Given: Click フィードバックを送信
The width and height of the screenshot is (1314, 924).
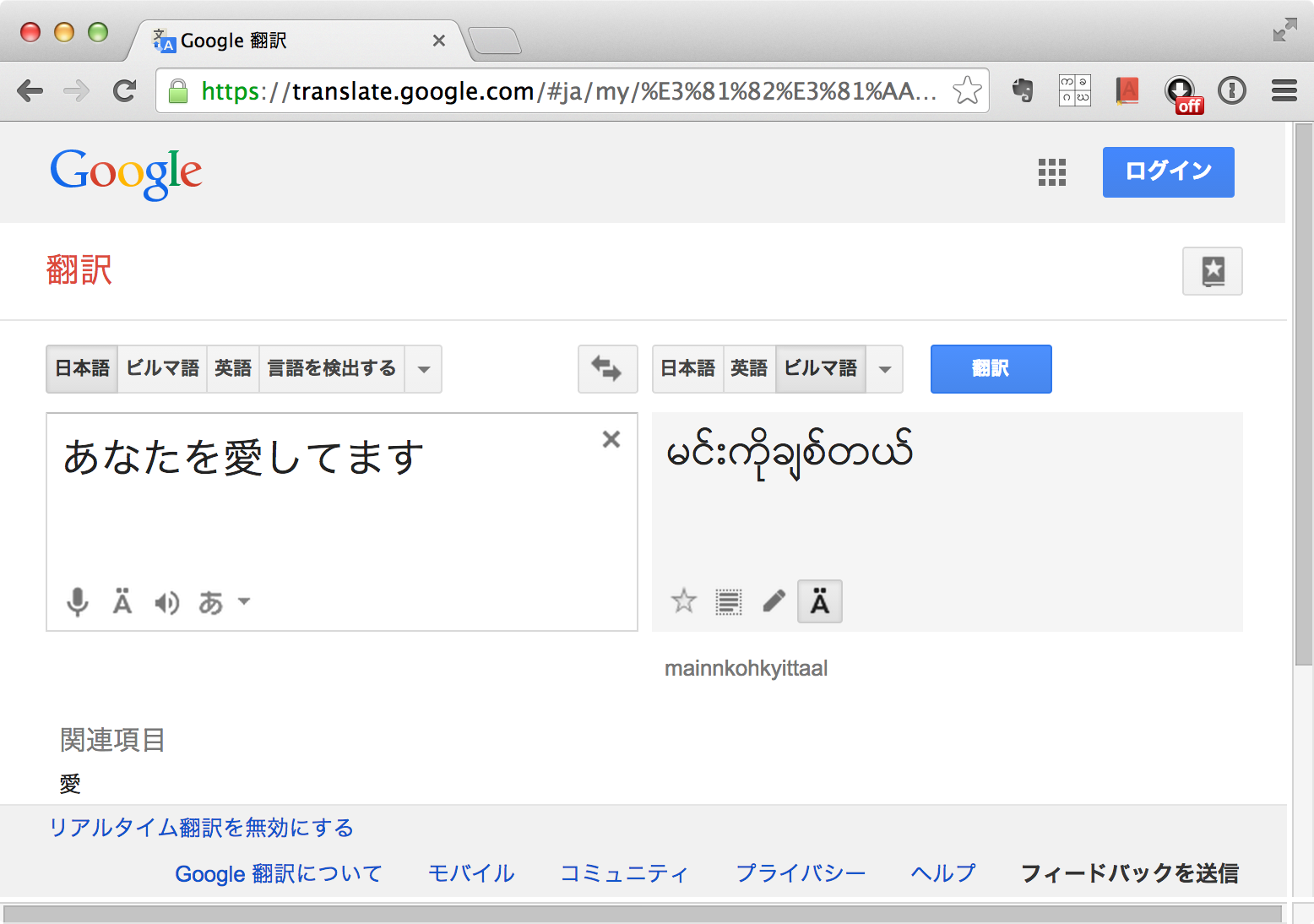Looking at the screenshot, I should coord(1130,873).
